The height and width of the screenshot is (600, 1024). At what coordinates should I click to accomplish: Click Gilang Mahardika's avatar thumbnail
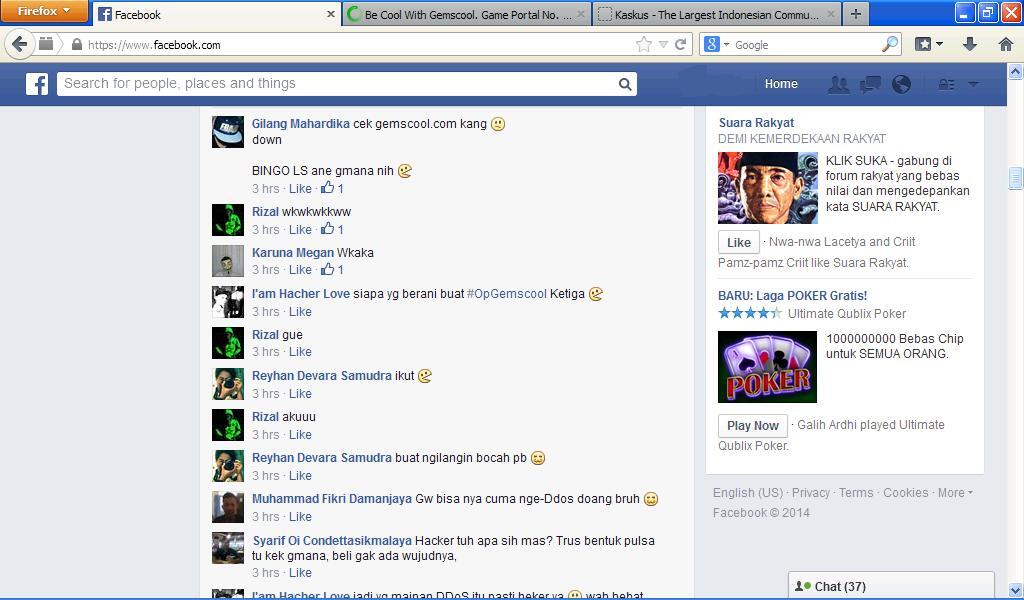click(228, 132)
